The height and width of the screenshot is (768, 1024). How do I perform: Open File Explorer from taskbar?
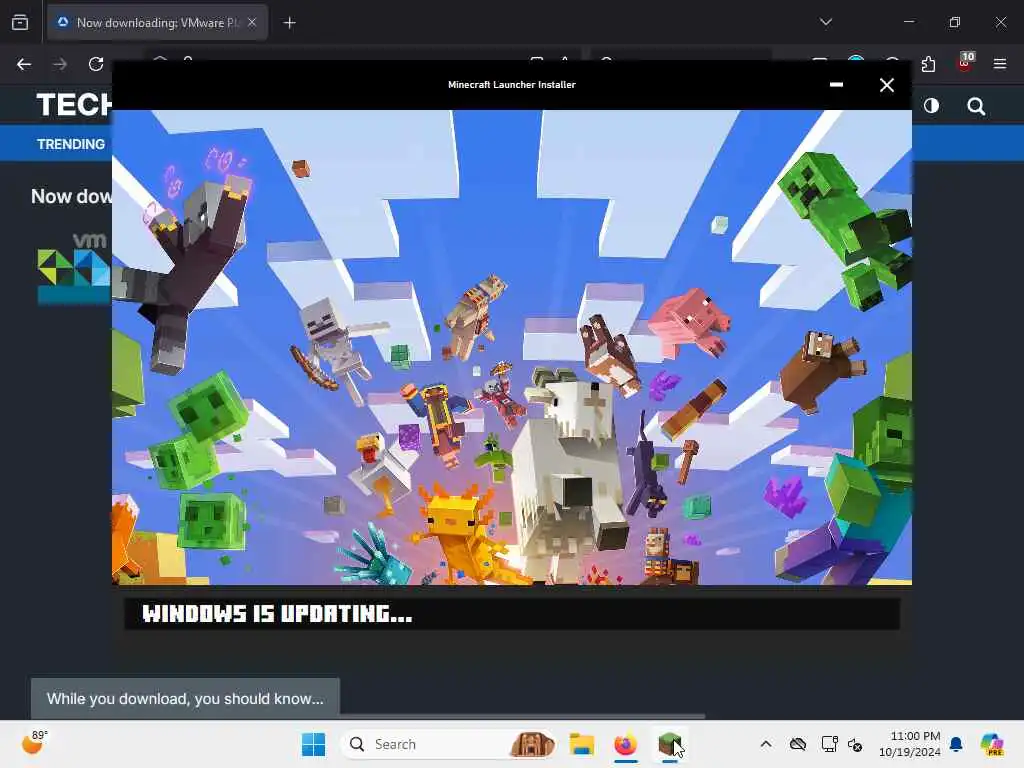[x=581, y=744]
